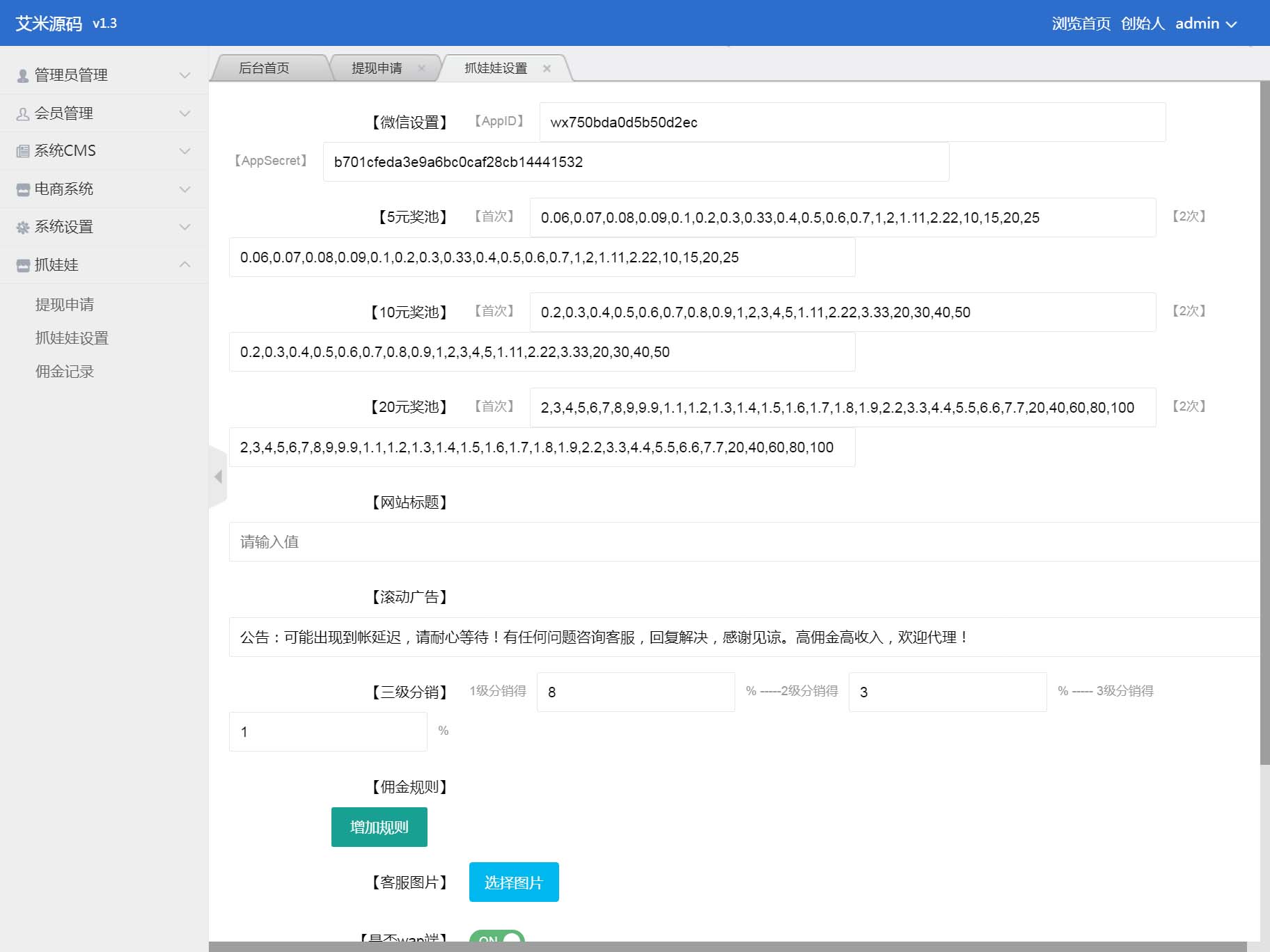Open the admin user dropdown
The height and width of the screenshot is (952, 1270).
[1206, 24]
